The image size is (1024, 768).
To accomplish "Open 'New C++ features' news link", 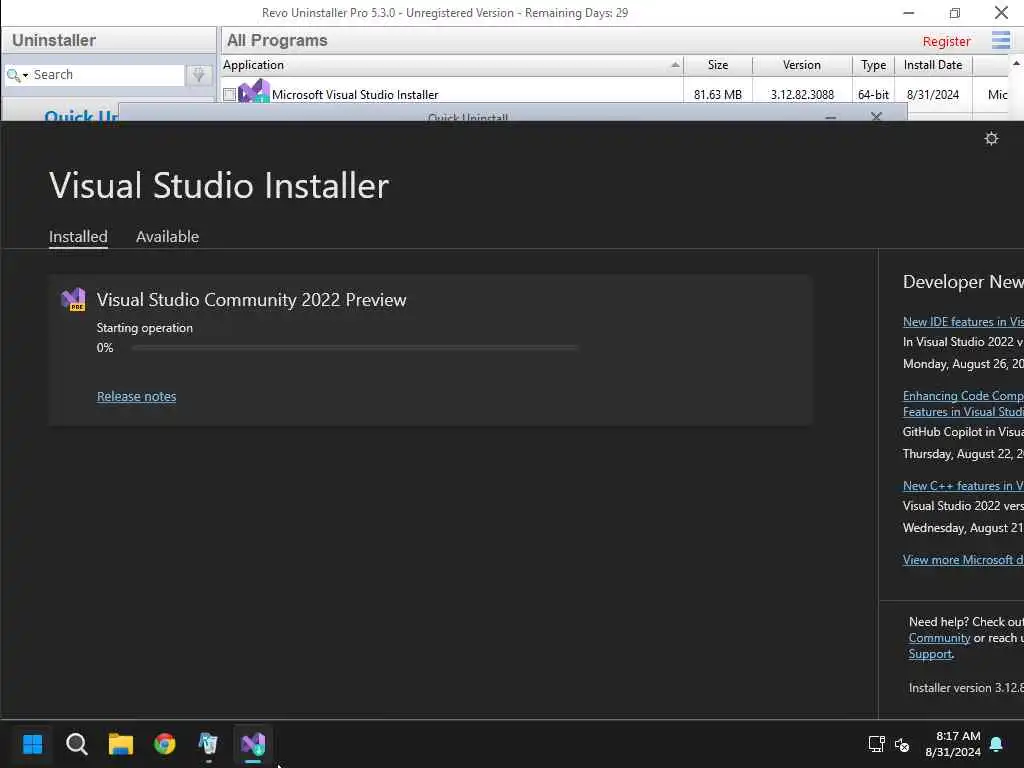I will pos(963,486).
